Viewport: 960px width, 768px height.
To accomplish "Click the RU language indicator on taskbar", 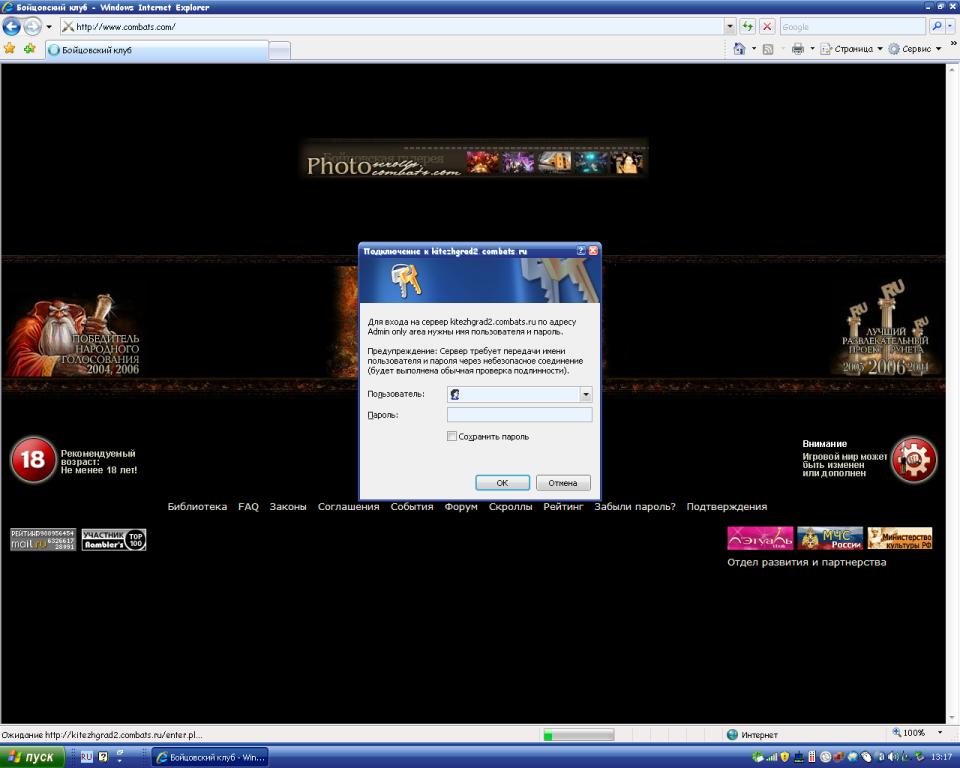I will tap(86, 757).
